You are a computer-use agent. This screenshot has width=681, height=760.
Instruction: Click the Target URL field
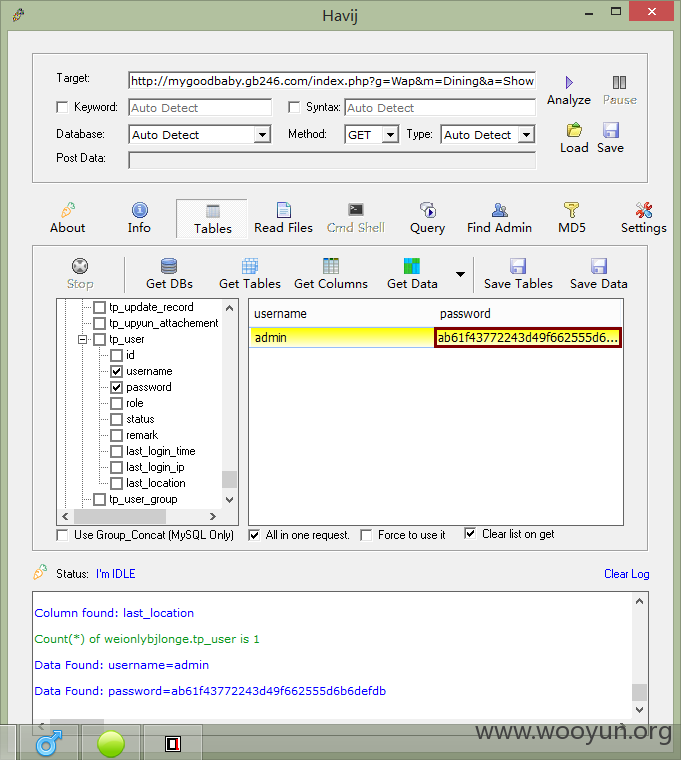(332, 81)
